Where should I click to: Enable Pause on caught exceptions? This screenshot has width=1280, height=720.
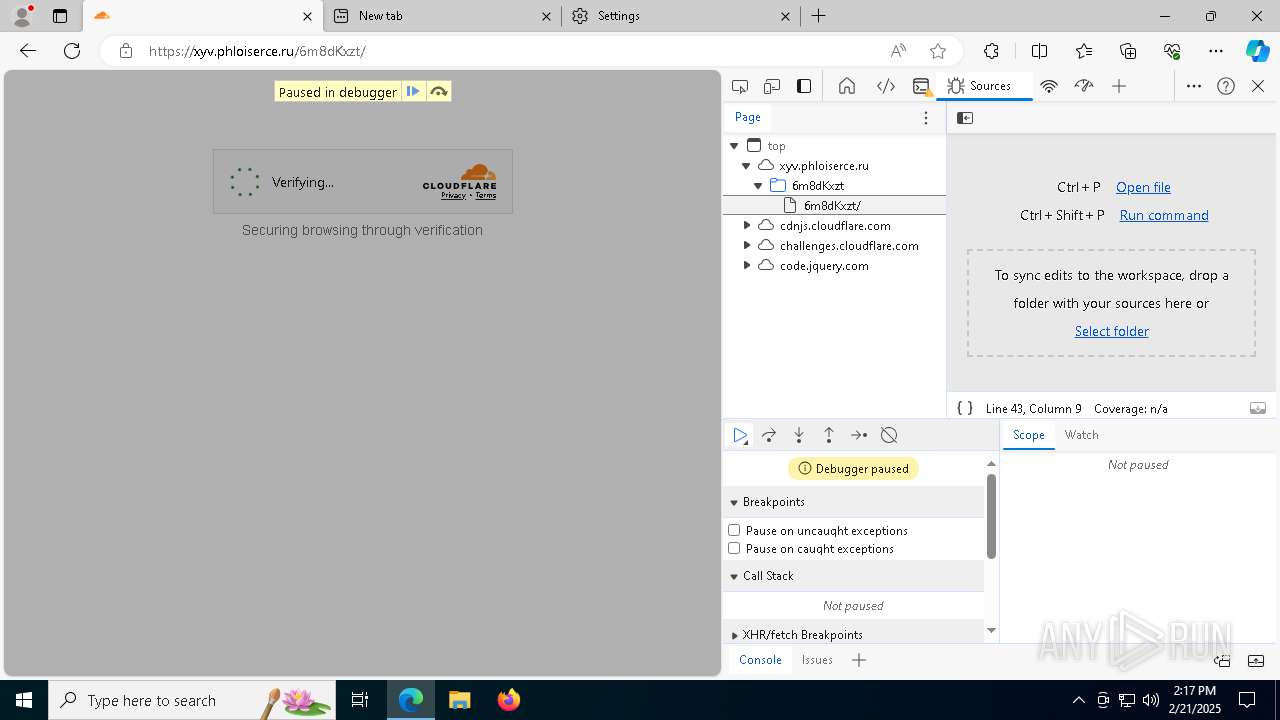(x=734, y=548)
